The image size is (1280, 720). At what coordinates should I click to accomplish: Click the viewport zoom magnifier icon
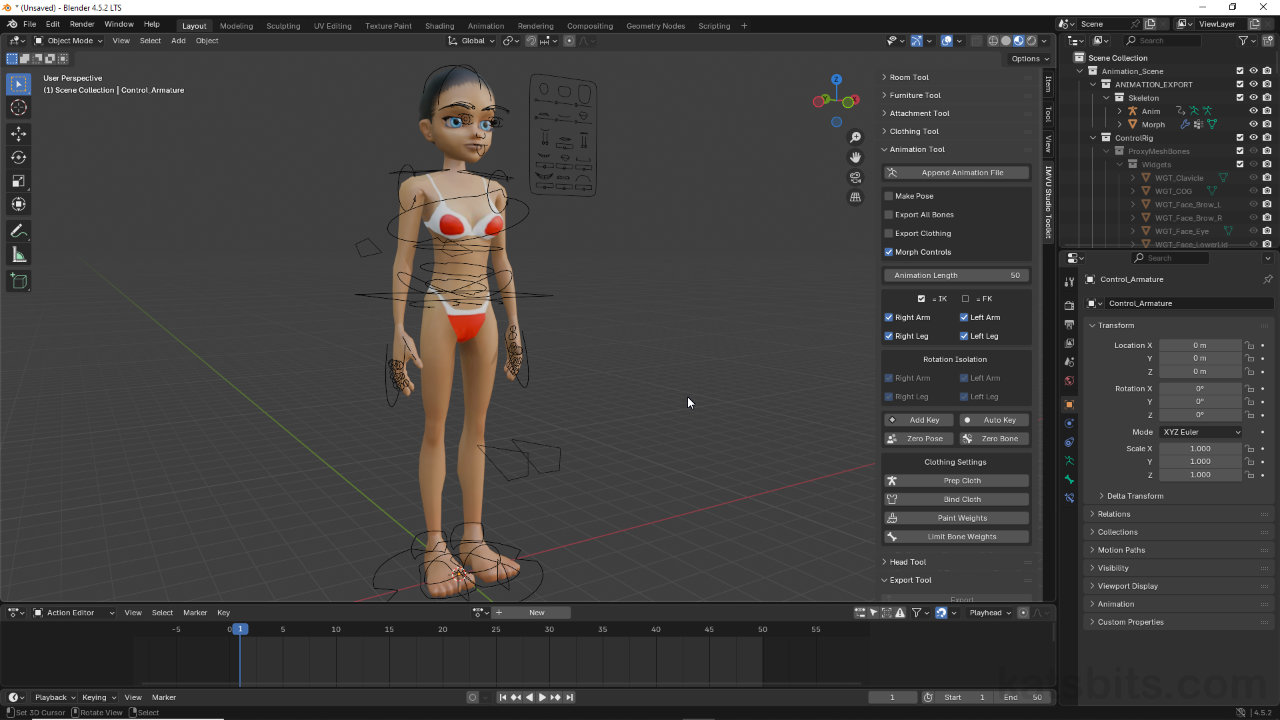[855, 137]
